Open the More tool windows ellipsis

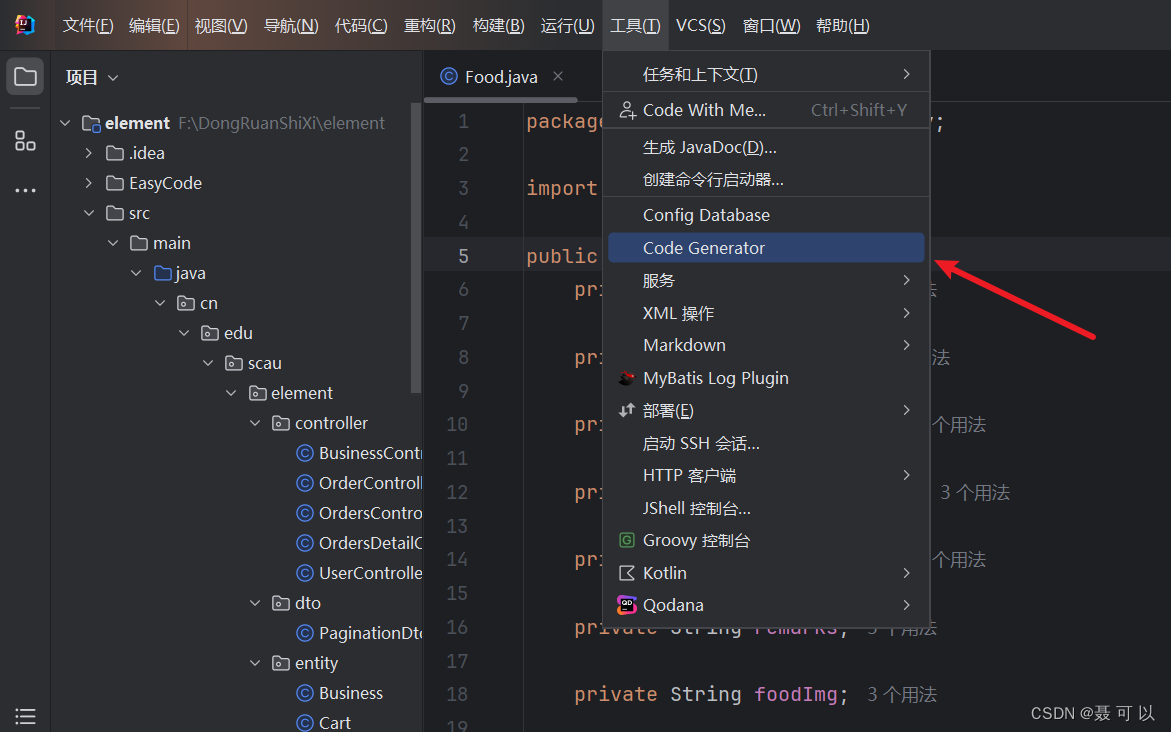25,190
